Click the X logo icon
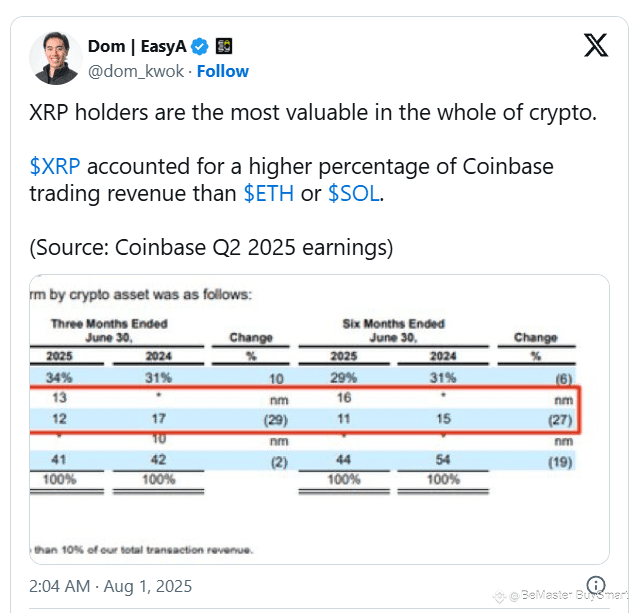The height and width of the screenshot is (613, 636). click(x=595, y=45)
